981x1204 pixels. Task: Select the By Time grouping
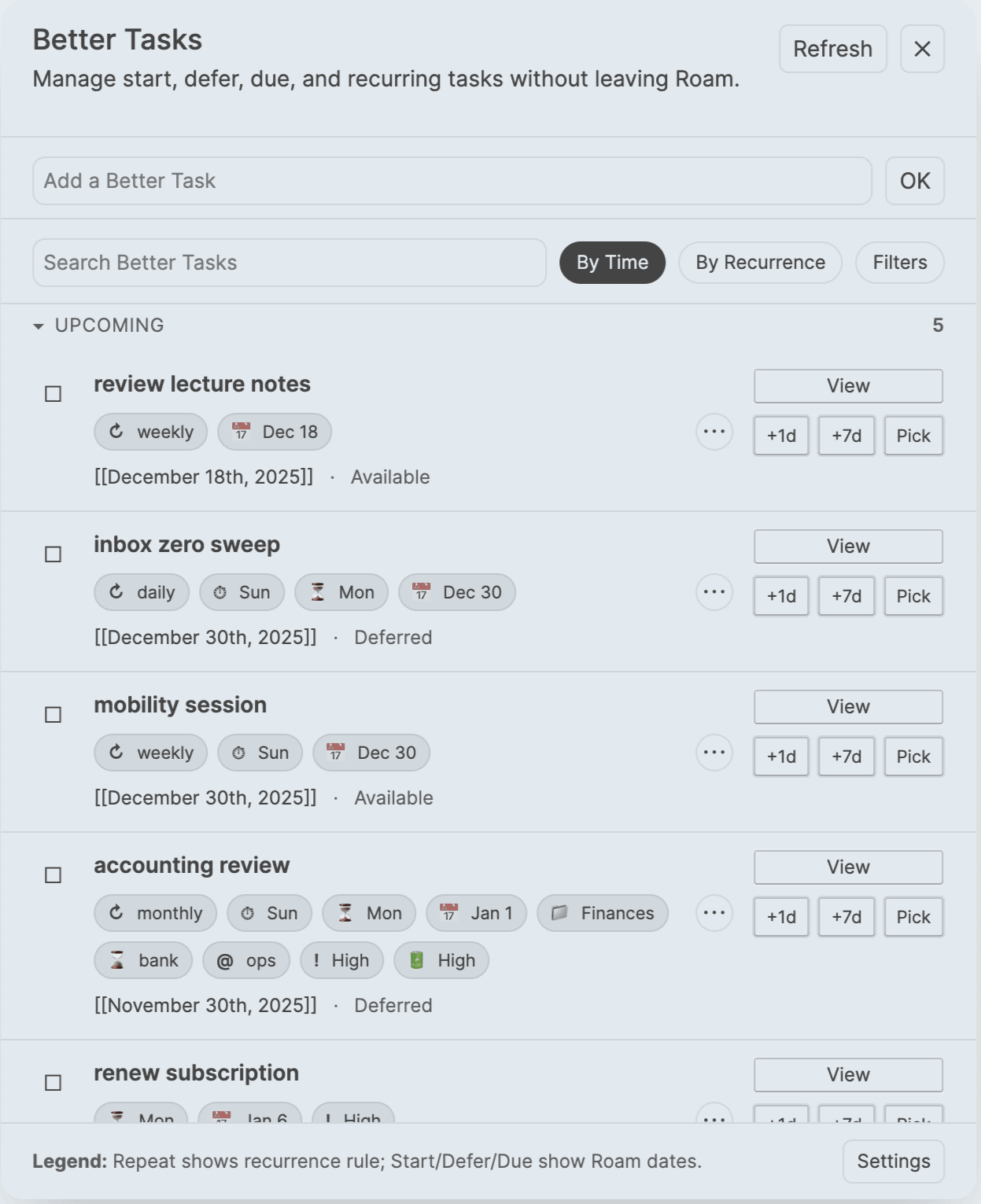[x=612, y=263]
